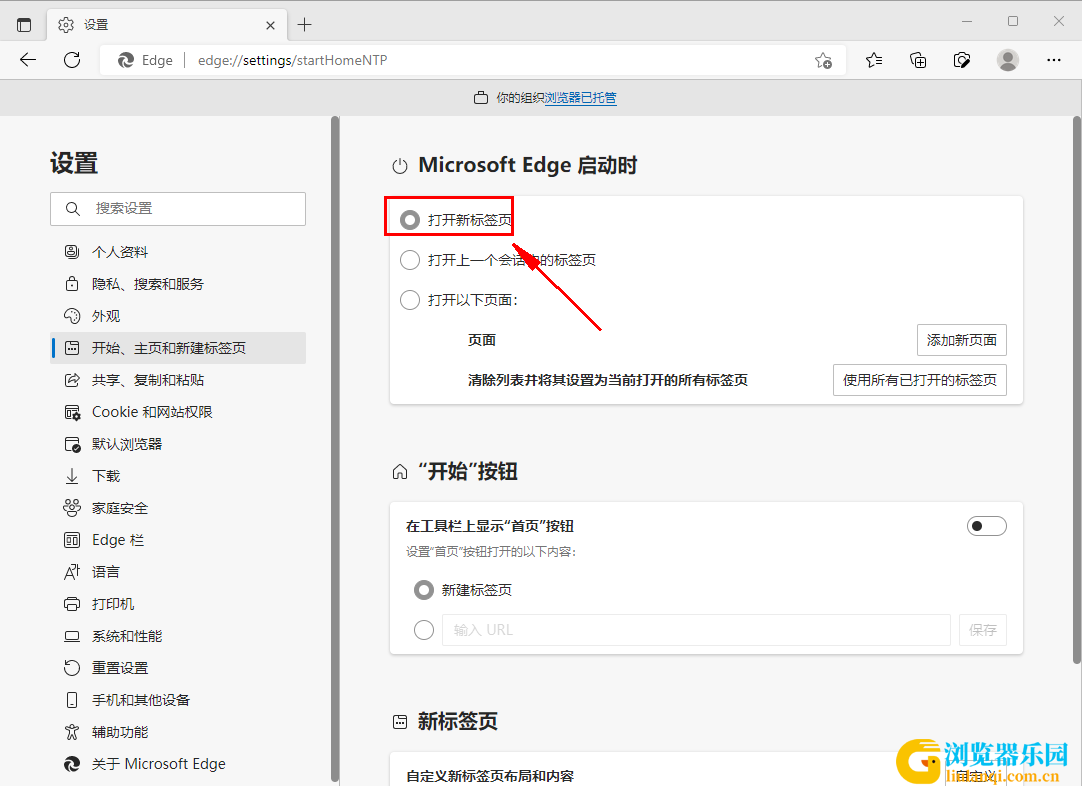Screen dimensions: 1082x786
Task: Click the address bar URL
Action: coord(293,60)
